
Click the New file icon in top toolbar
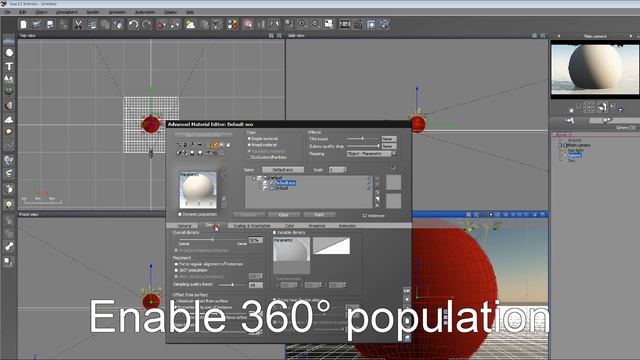(24, 24)
